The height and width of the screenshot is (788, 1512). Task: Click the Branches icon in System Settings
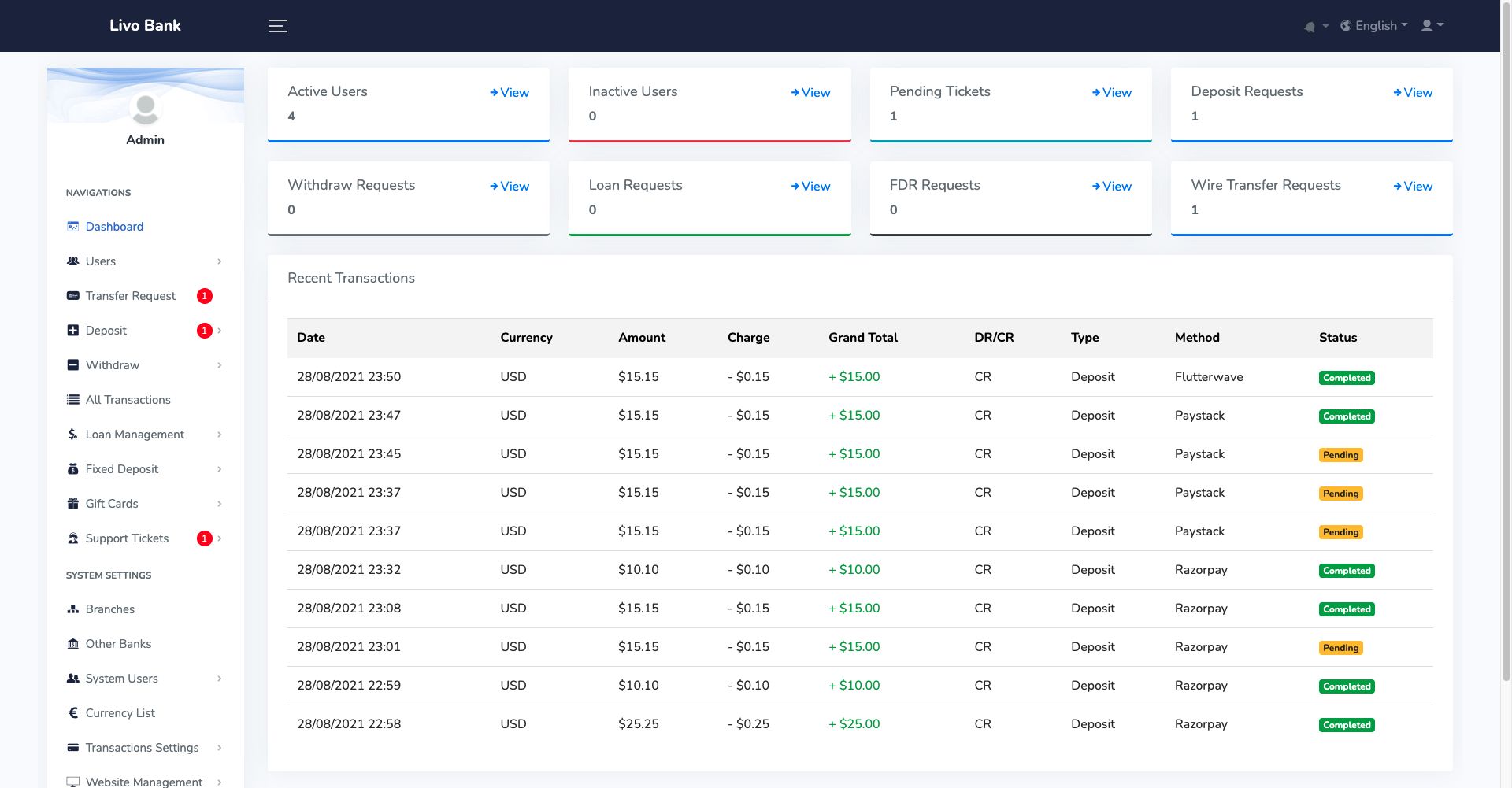(x=73, y=609)
